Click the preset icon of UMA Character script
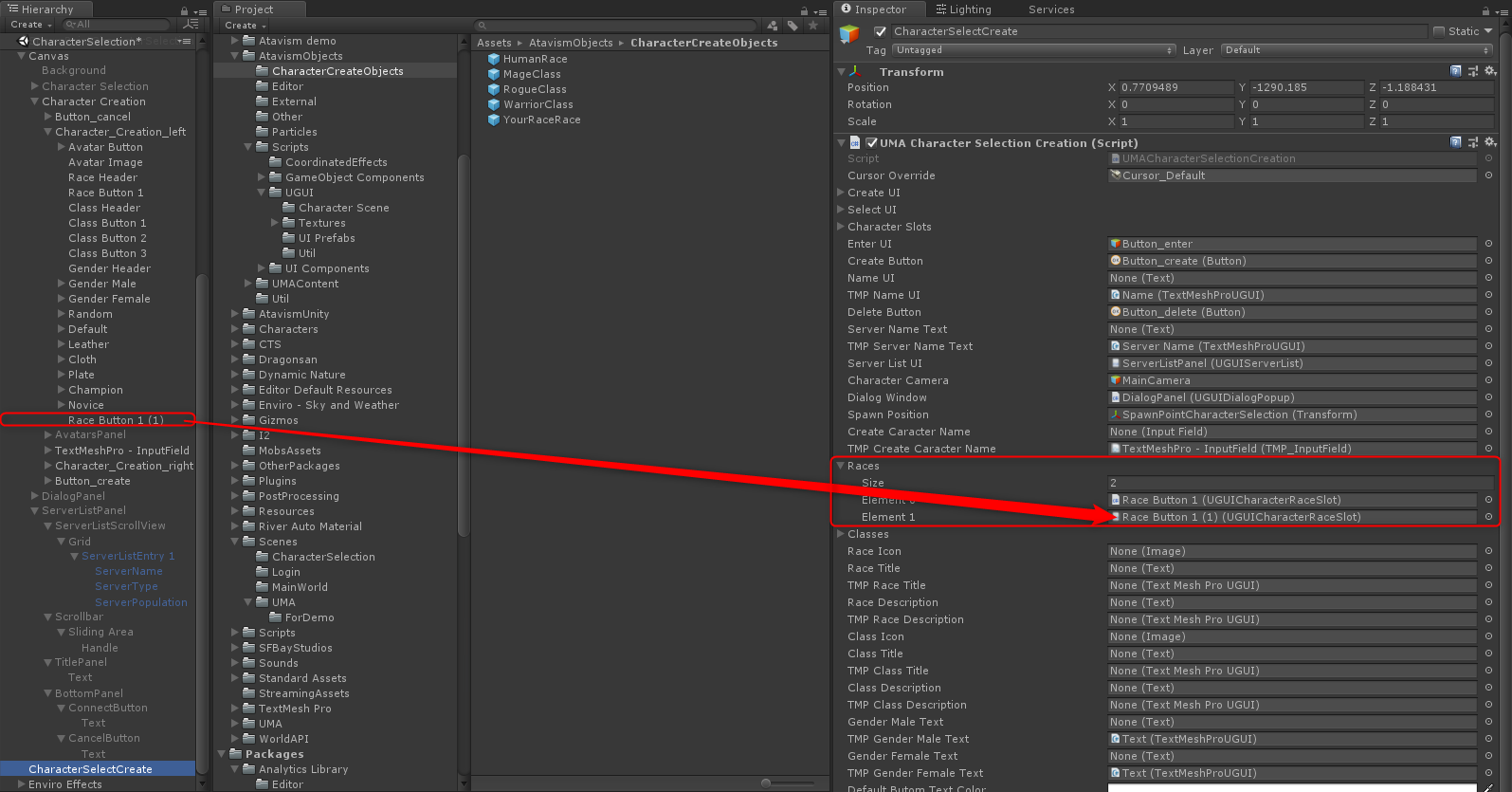The width and height of the screenshot is (1512, 792). click(1473, 143)
